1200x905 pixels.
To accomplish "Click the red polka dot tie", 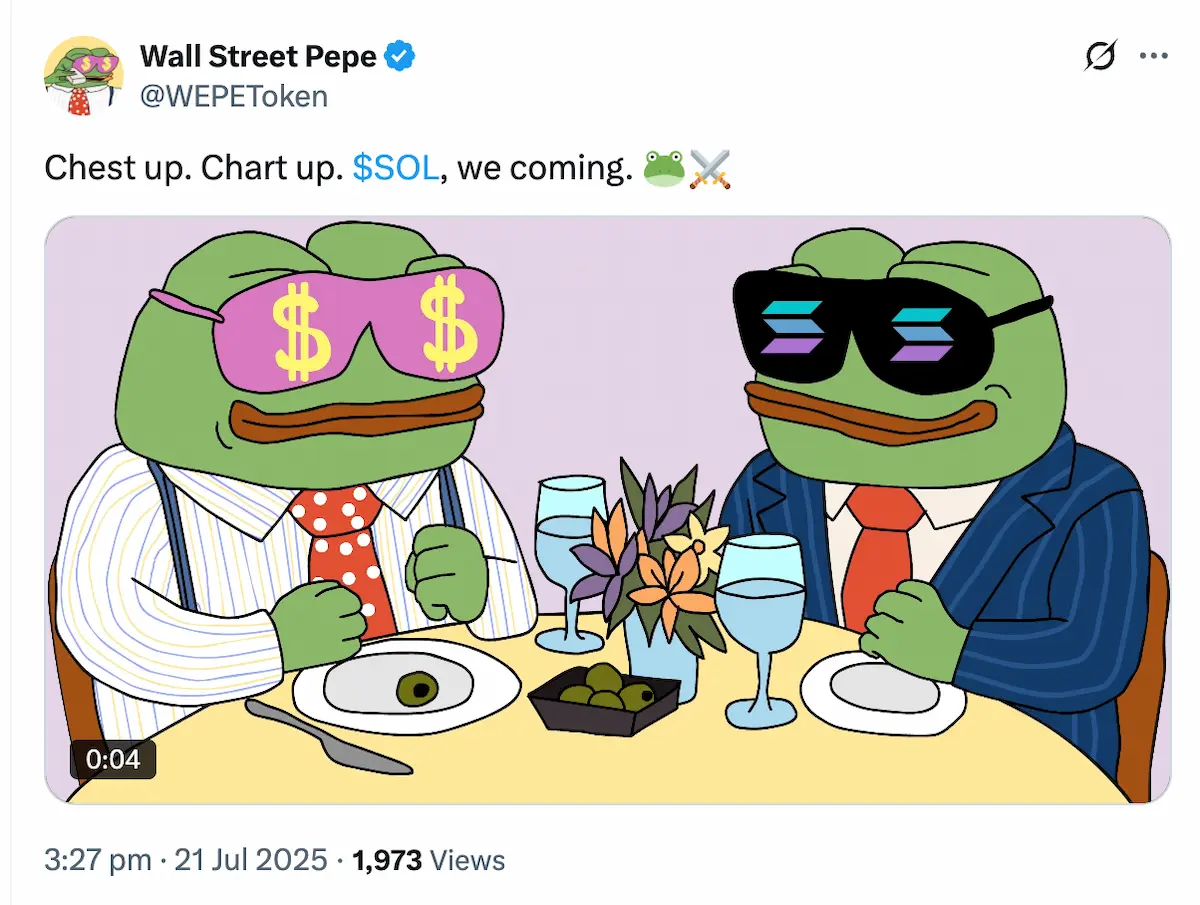I will coord(345,550).
